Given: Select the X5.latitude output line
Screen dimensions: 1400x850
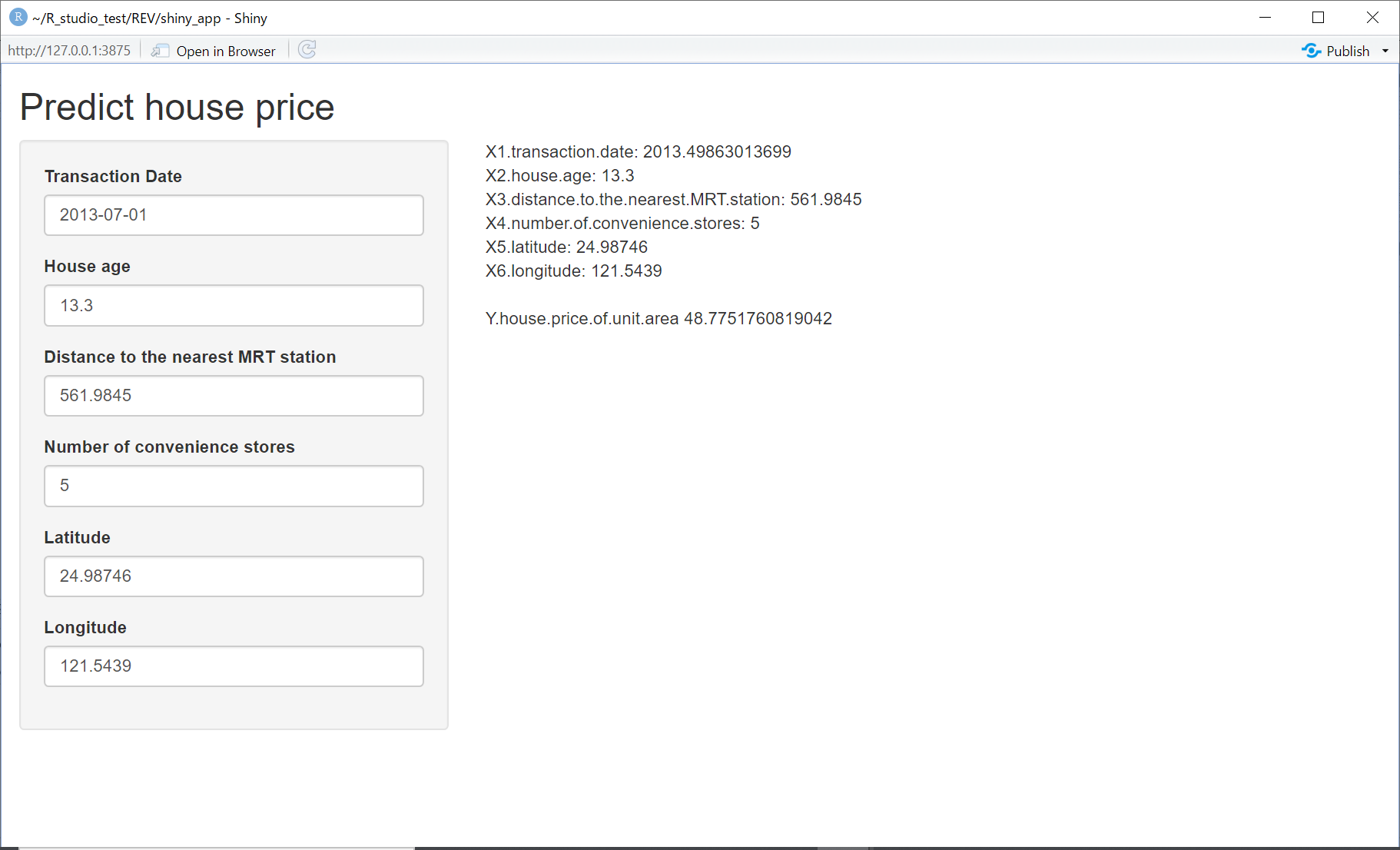Looking at the screenshot, I should pyautogui.click(x=566, y=247).
